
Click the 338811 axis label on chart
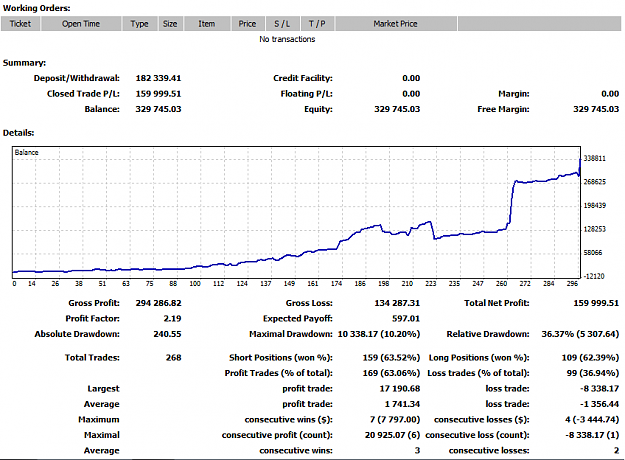[595, 158]
